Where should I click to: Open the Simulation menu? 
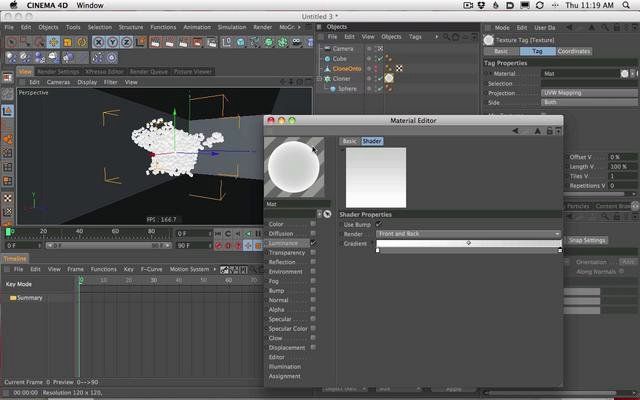click(x=231, y=27)
